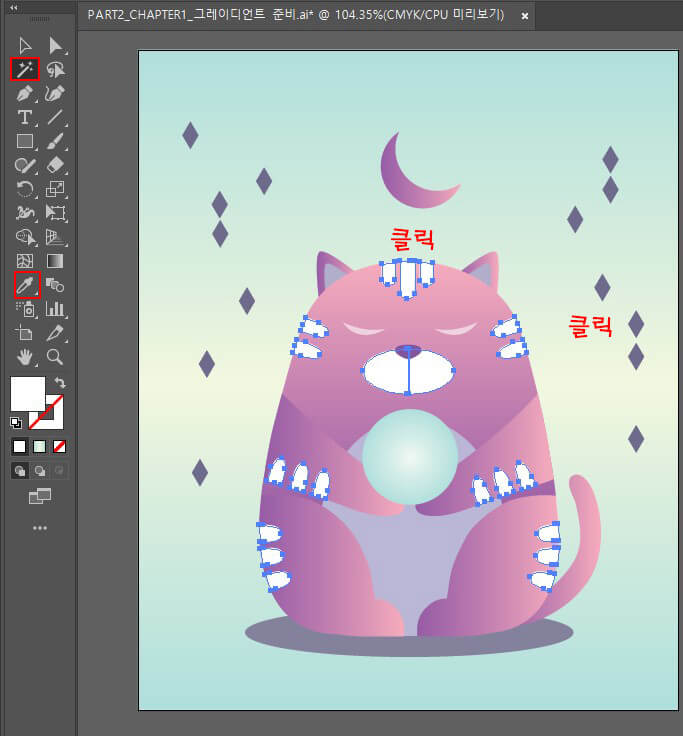Select the Shape Builder tool

coord(25,237)
